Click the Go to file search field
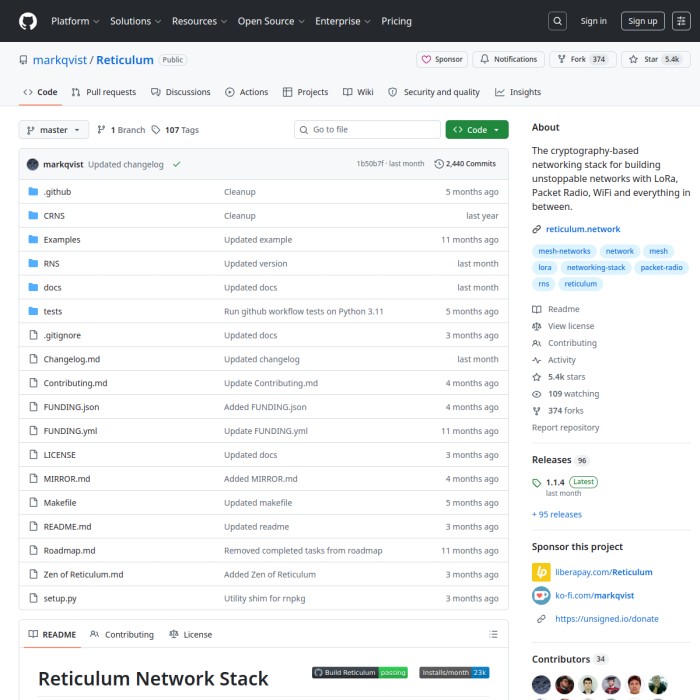Viewport: 700px width, 700px height. pyautogui.click(x=368, y=130)
